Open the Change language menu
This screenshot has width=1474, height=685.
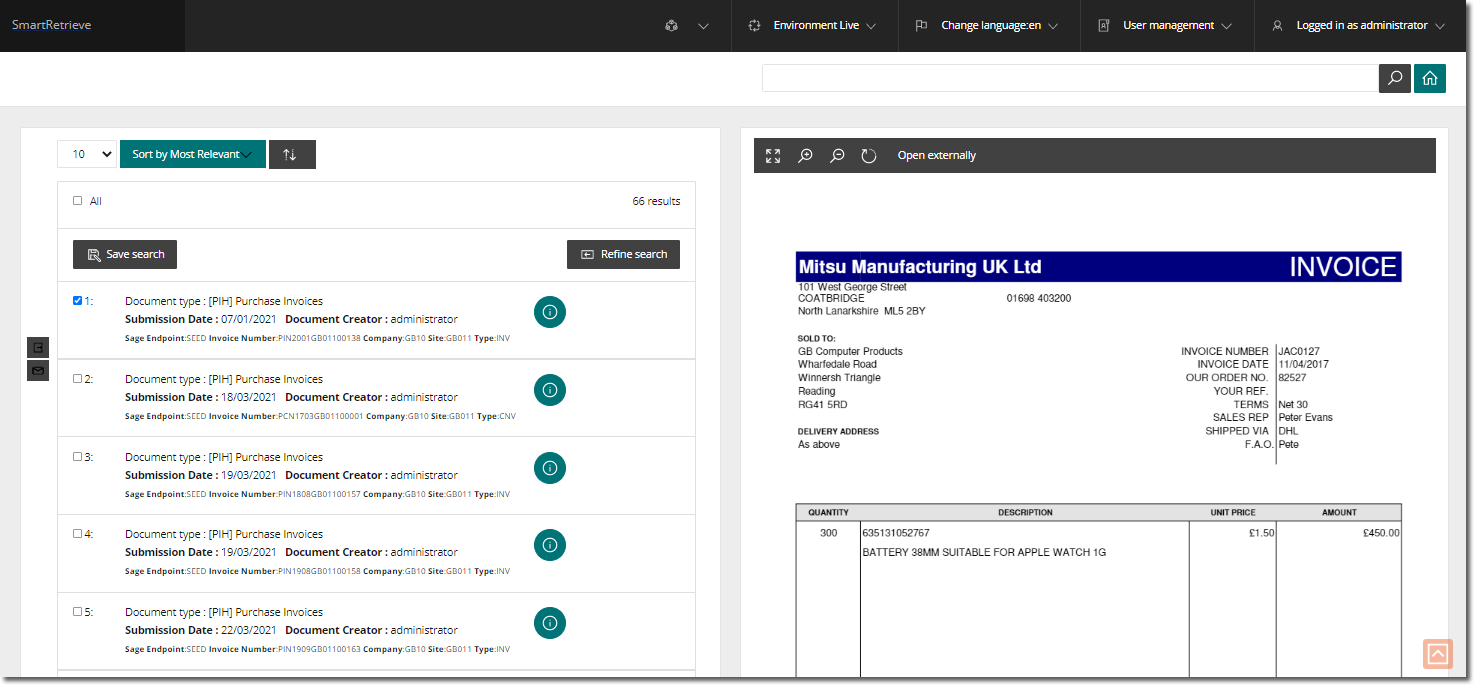(x=986, y=26)
